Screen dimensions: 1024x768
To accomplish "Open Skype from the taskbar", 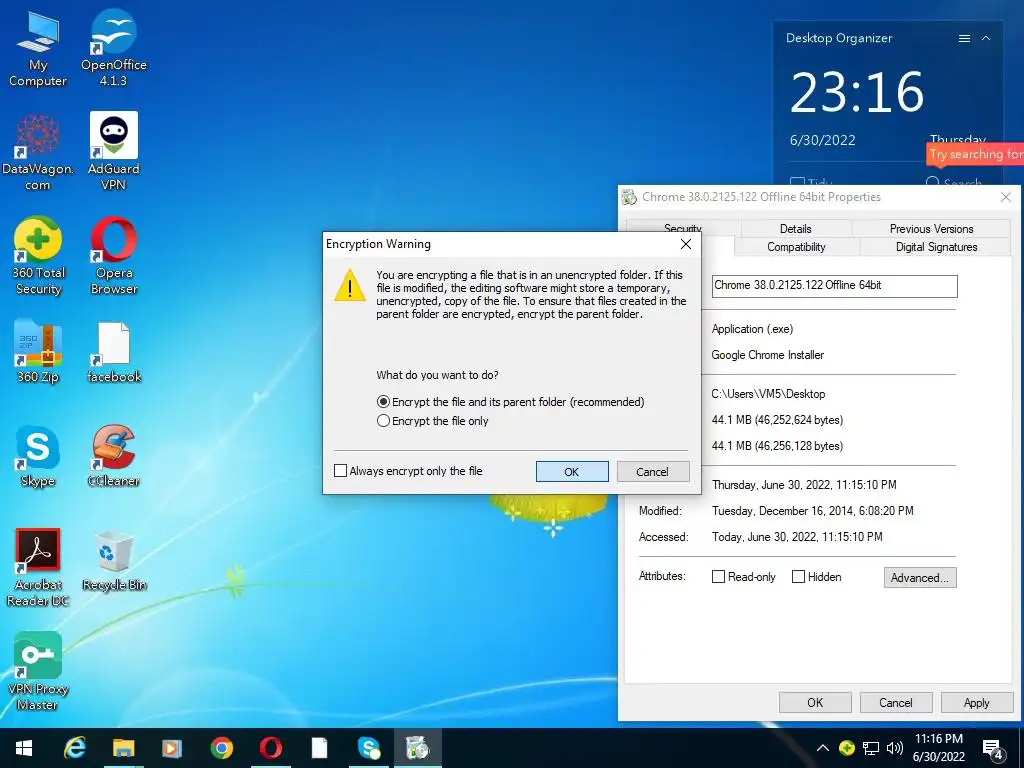I will tap(369, 748).
